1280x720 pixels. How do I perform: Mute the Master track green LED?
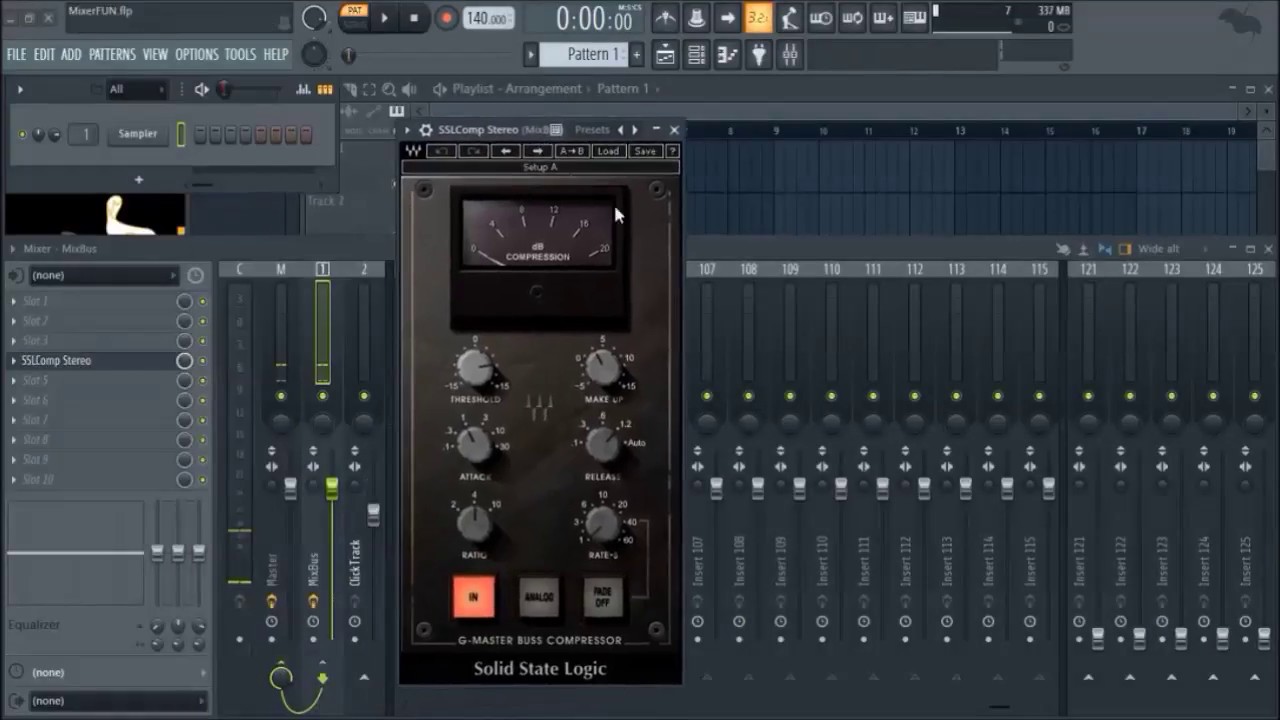click(x=281, y=397)
